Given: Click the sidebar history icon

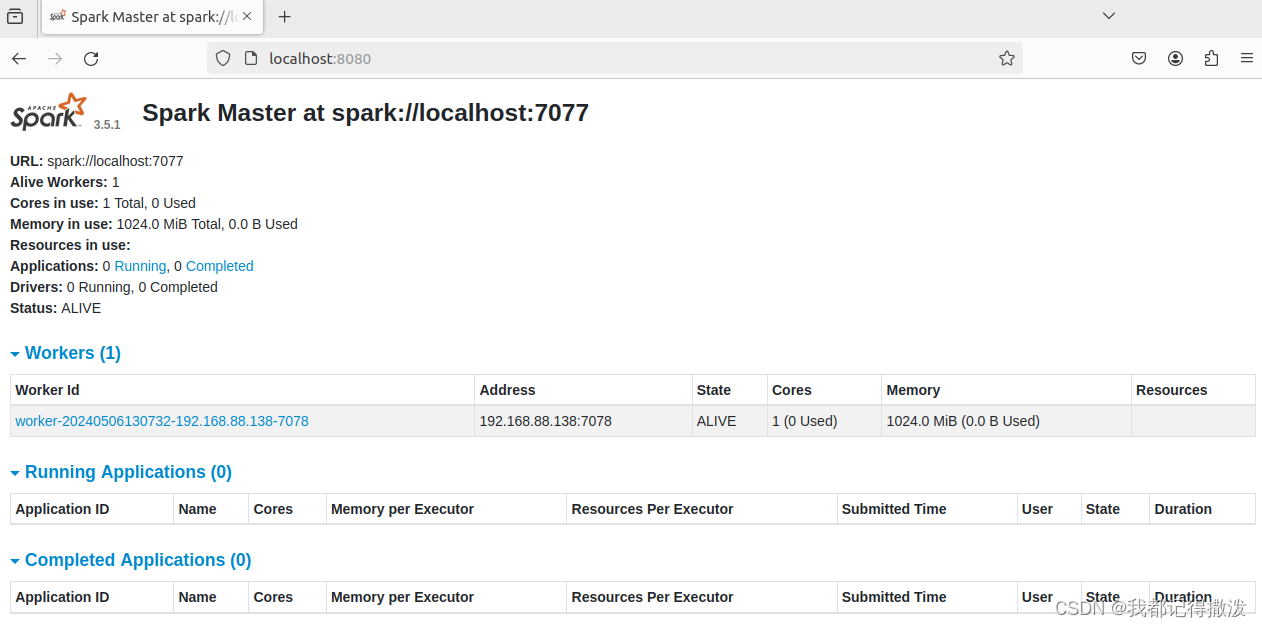Looking at the screenshot, I should click(x=15, y=16).
